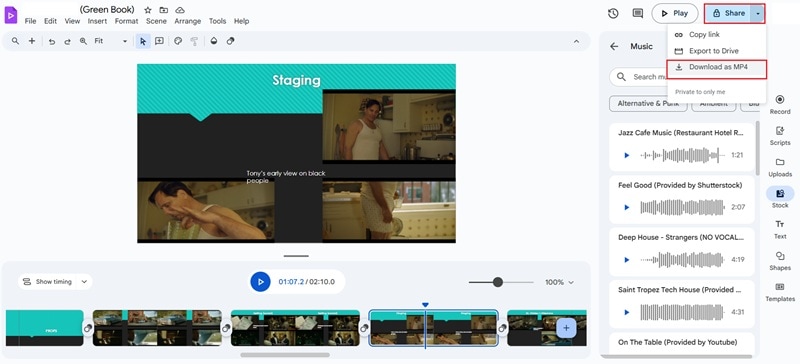The width and height of the screenshot is (800, 364).
Task: Open the Shapes sidebar tool
Action: [x=780, y=261]
